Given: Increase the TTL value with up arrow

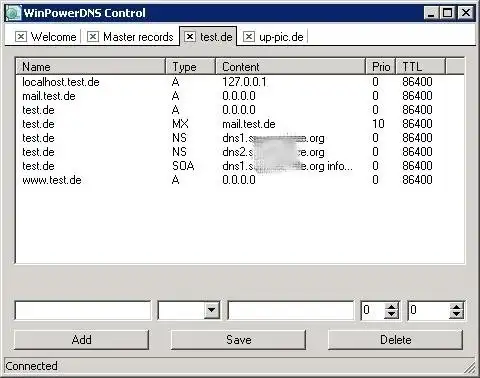Looking at the screenshot, I should 456,307.
